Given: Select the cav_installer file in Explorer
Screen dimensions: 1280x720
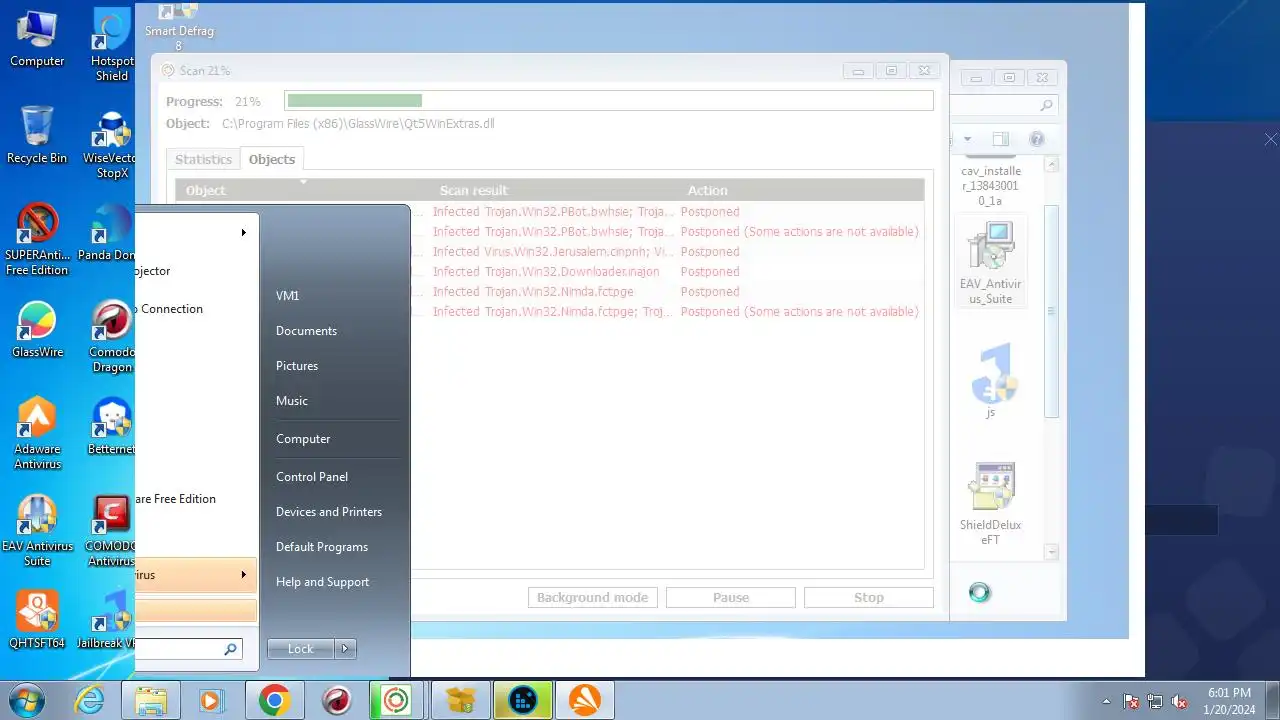Looking at the screenshot, I should [x=990, y=184].
